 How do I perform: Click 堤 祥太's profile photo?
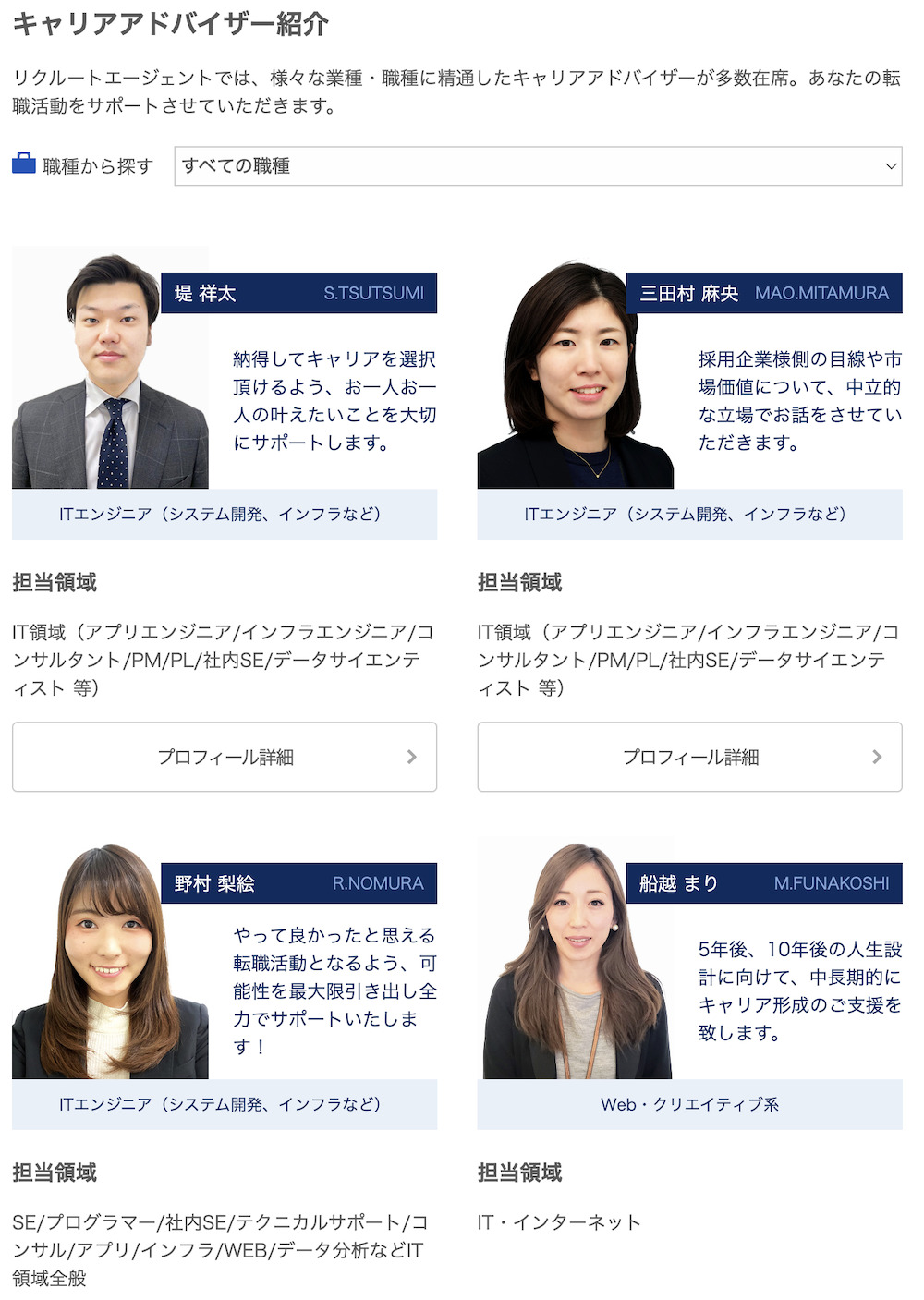coord(110,368)
